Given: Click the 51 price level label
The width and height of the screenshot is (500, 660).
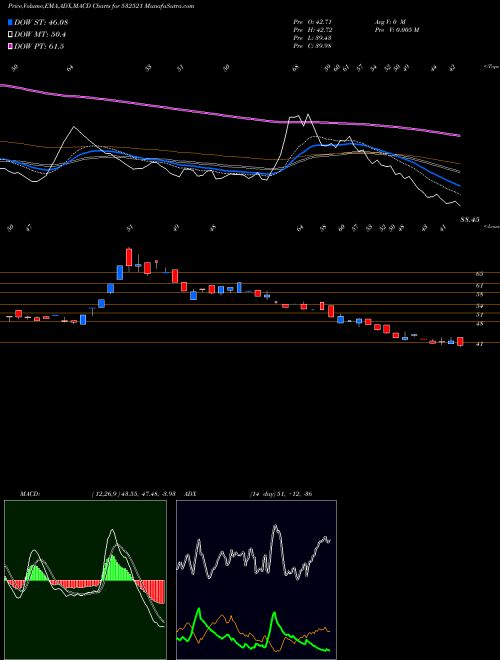Looking at the screenshot, I should (x=479, y=315).
